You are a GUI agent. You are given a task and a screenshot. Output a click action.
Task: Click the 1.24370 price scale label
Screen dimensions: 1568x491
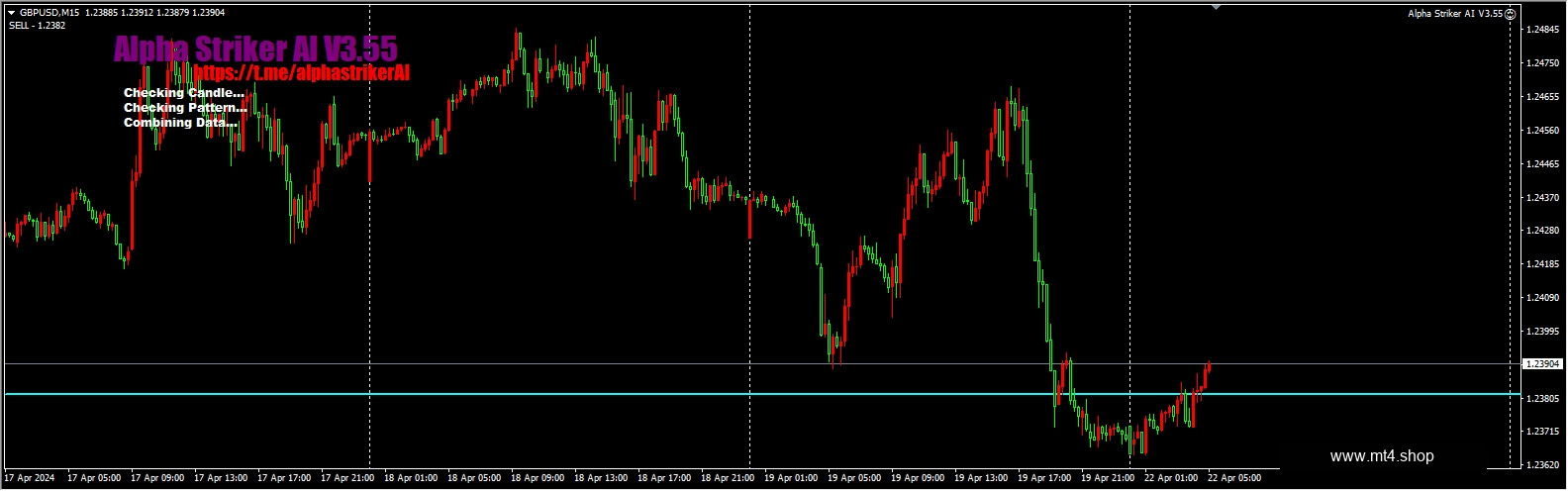click(x=1542, y=197)
